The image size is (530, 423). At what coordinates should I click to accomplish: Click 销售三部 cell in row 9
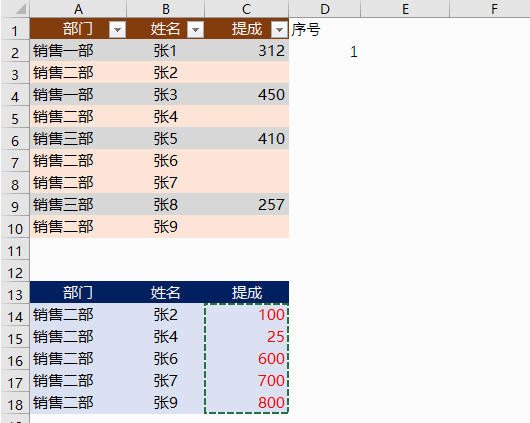click(78, 205)
